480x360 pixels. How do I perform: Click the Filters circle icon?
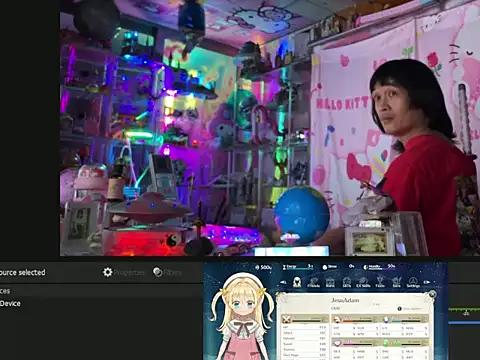tap(157, 272)
